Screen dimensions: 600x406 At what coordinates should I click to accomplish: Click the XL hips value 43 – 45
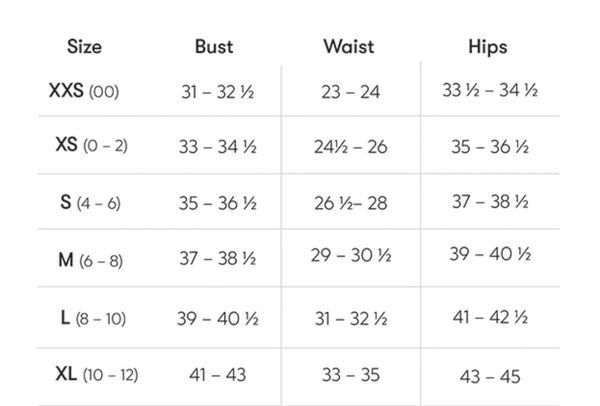(x=490, y=377)
